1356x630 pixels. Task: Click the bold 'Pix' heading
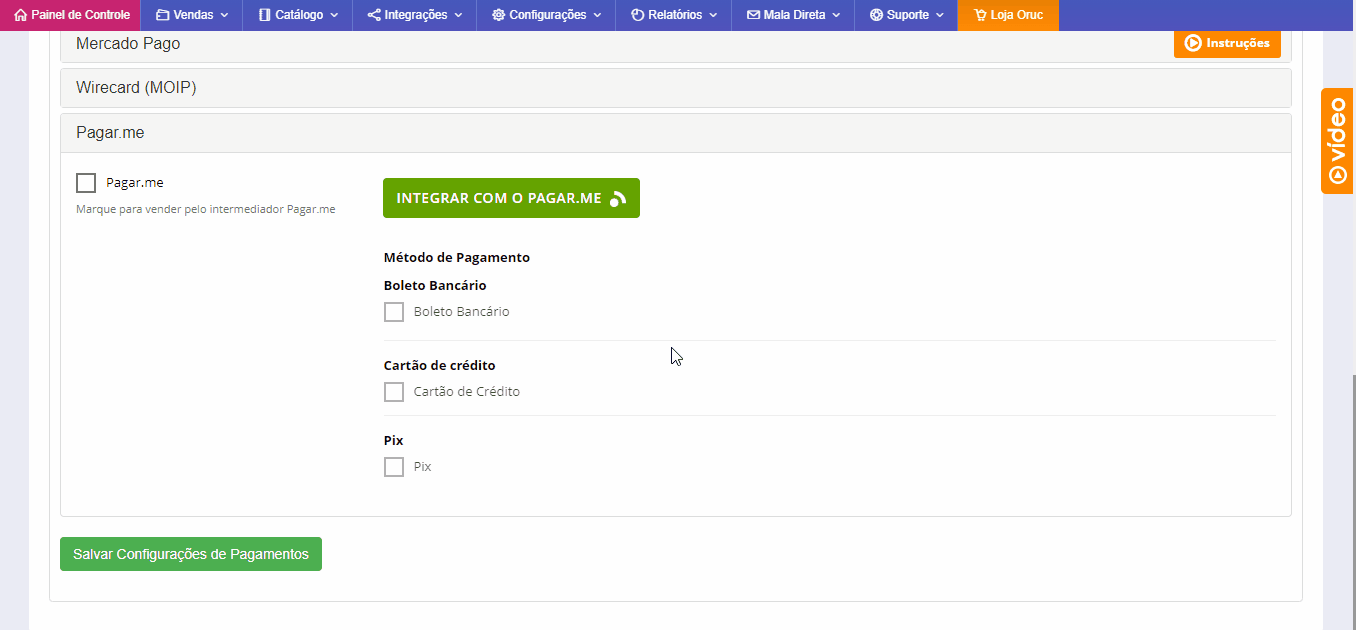tap(394, 440)
